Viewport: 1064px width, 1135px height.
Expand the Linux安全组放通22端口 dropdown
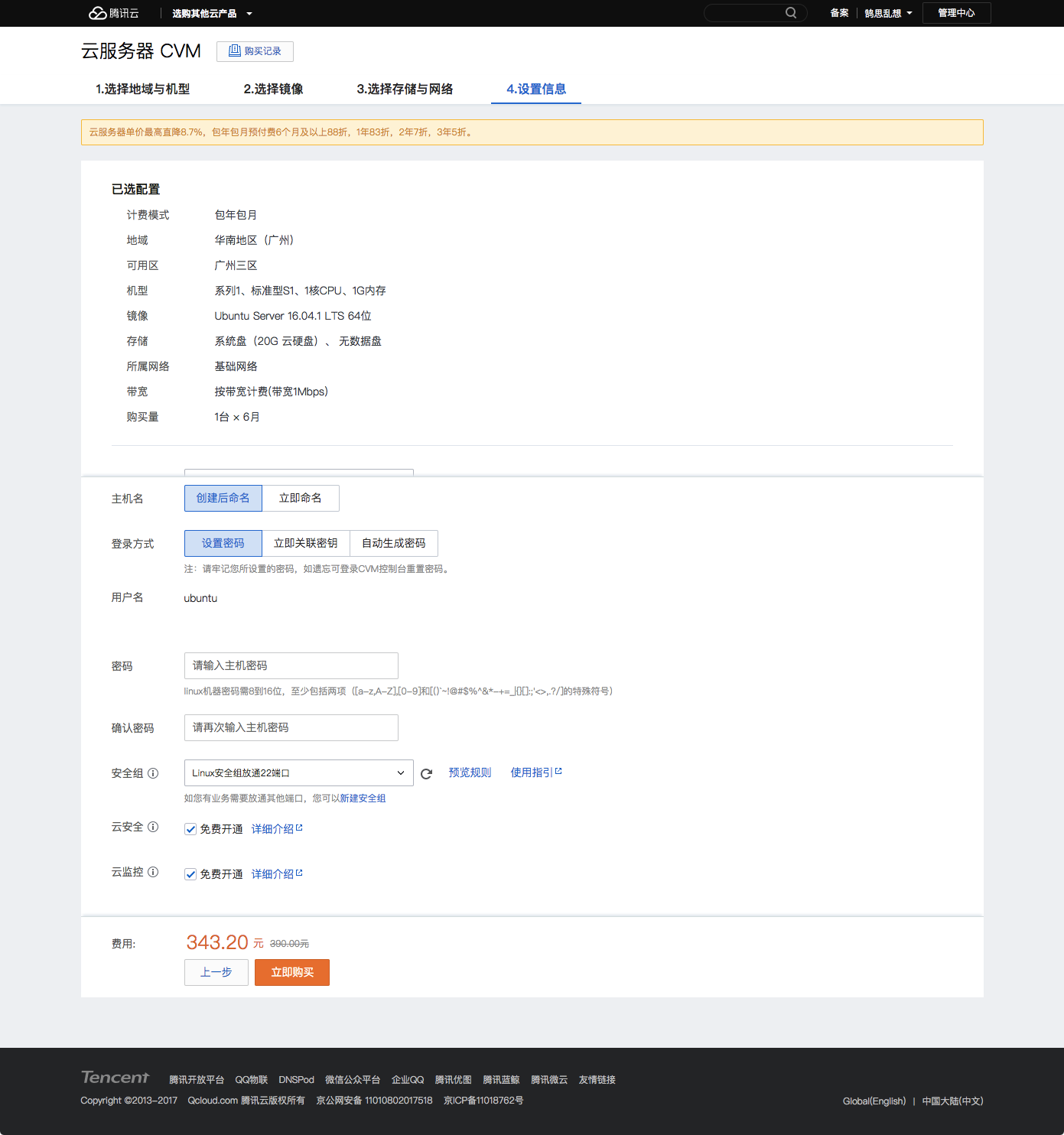pyautogui.click(x=299, y=772)
